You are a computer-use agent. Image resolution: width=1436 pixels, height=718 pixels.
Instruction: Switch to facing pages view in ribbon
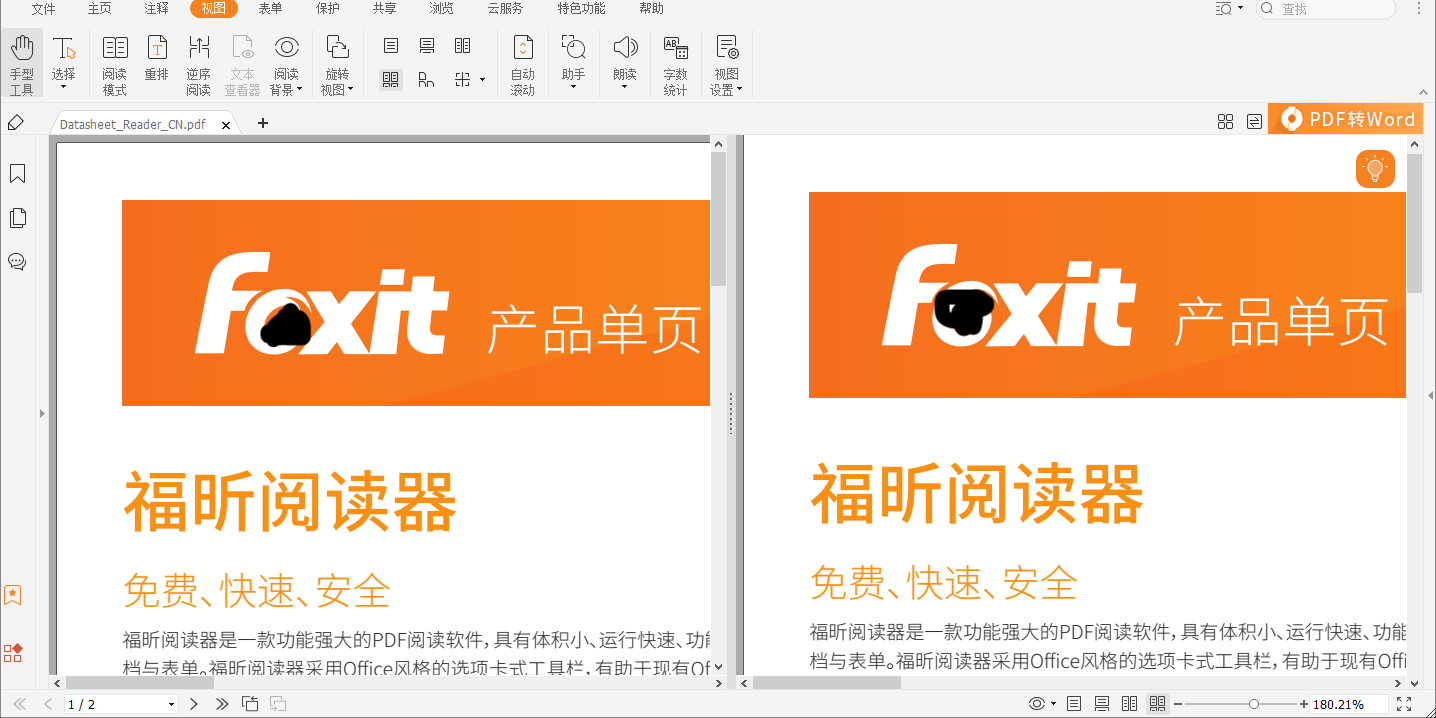[462, 46]
